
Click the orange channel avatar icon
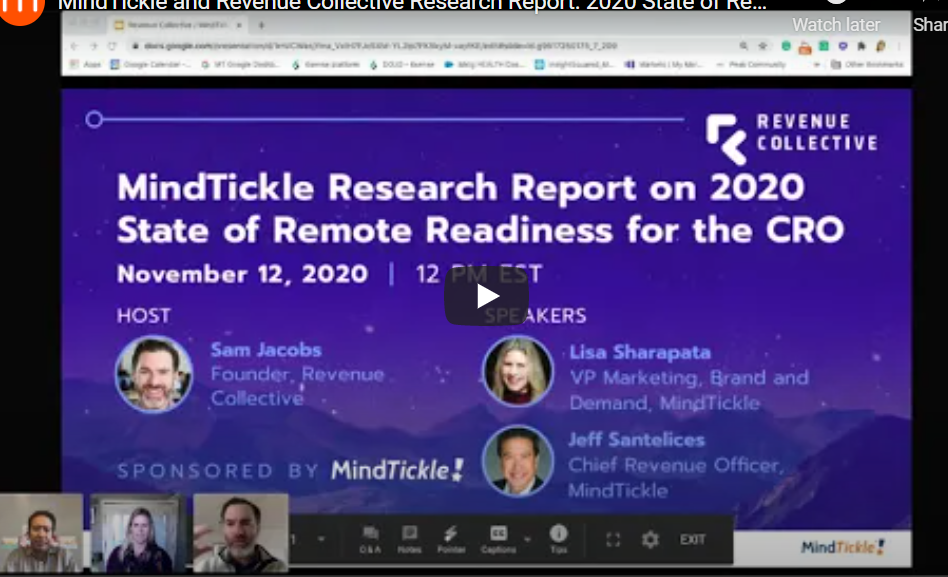click(22, 8)
